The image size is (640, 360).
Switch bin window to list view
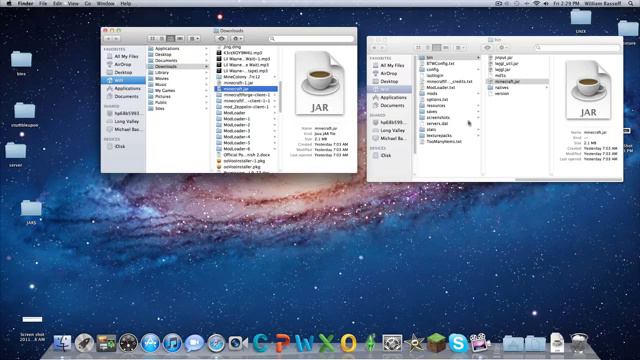click(427, 47)
